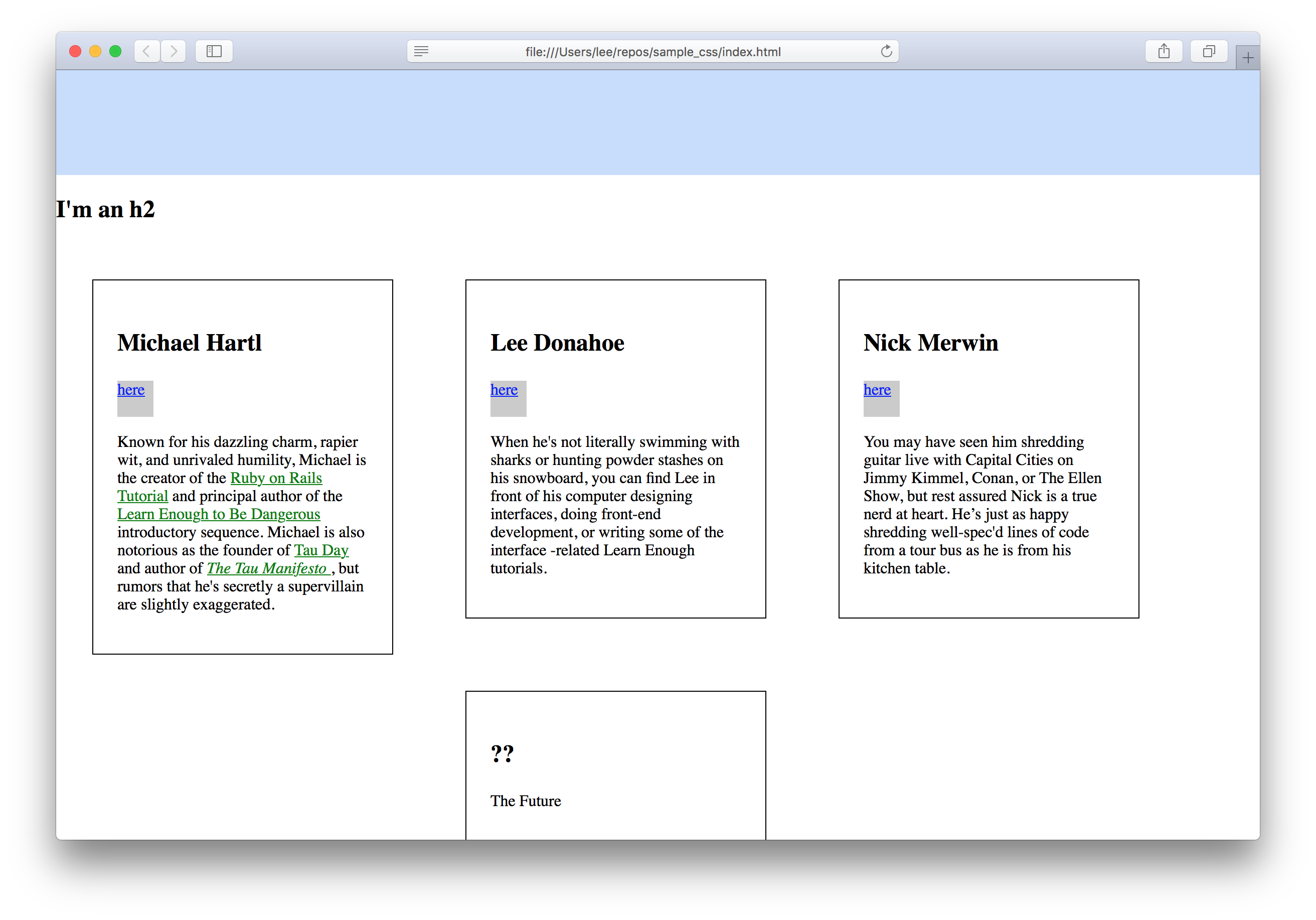Open the Tau Day link
Viewport: 1316px width, 920px height.
pos(321,550)
